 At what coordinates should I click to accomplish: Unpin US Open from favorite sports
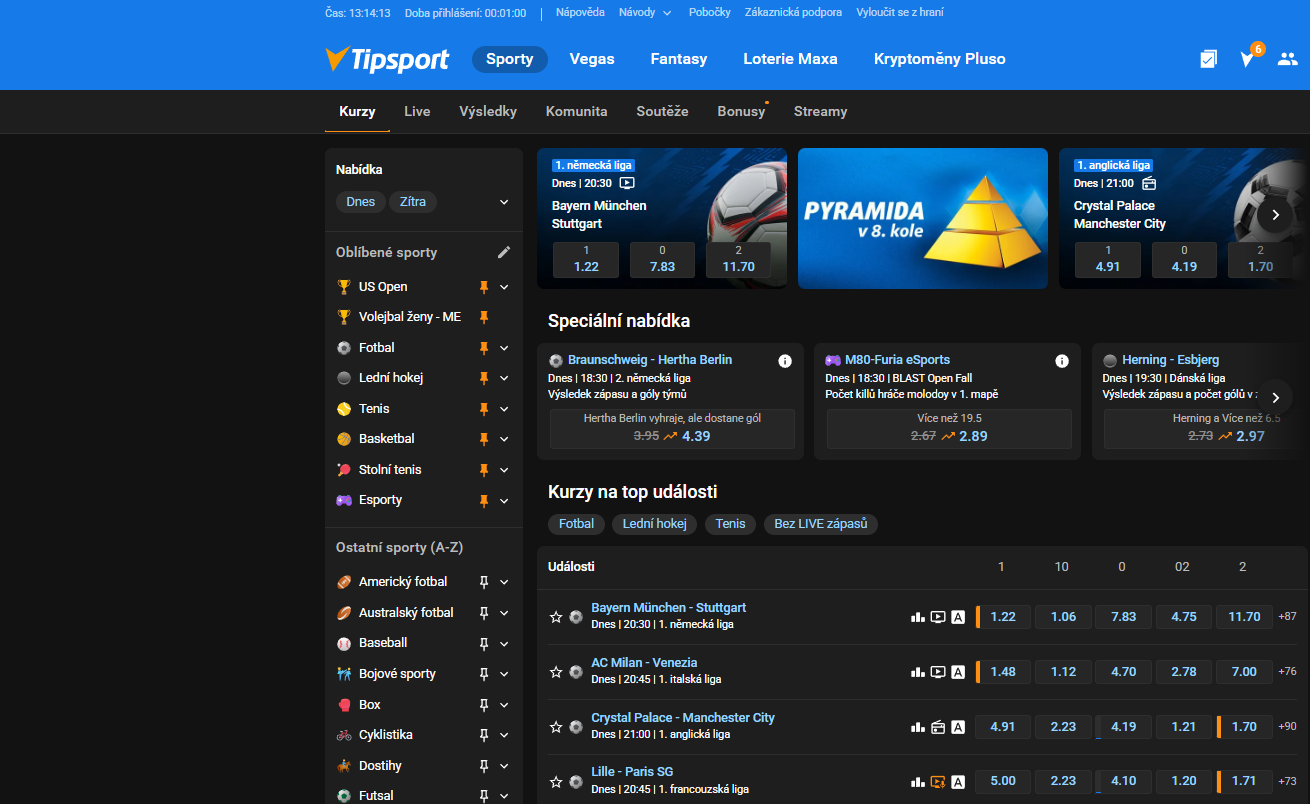484,287
